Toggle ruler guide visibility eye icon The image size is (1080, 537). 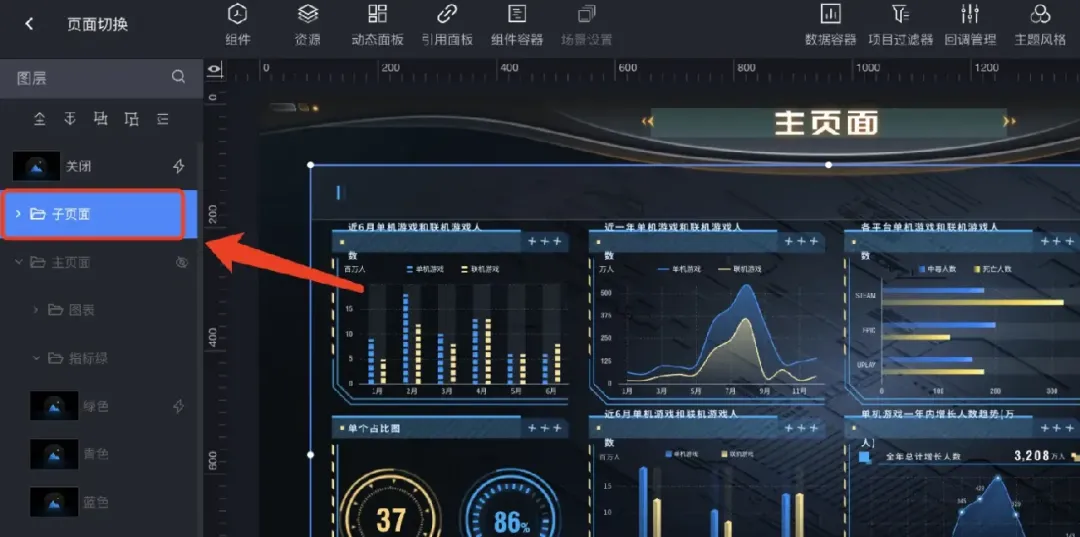216,70
